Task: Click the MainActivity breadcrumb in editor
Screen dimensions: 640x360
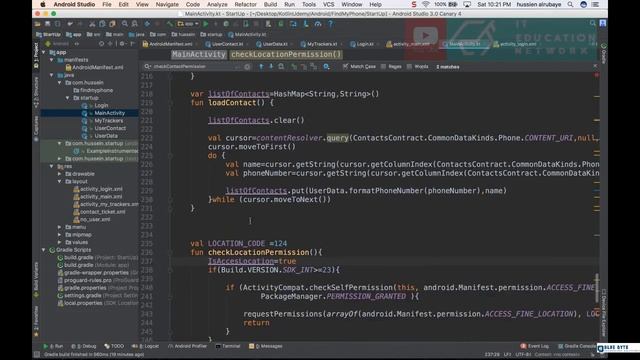Action: (x=199, y=54)
